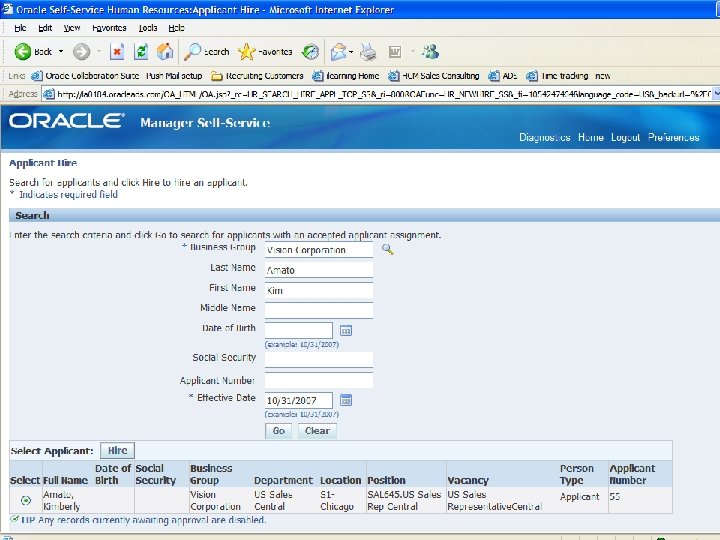Image resolution: width=720 pixels, height=540 pixels.
Task: Click in the Date of Birth field
Action: 298,331
